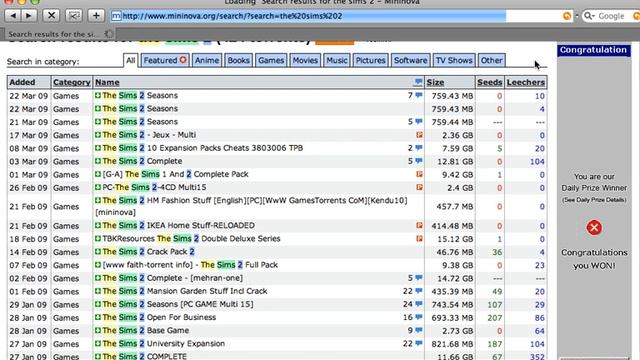Image resolution: width=640 pixels, height=360 pixels.
Task: Open 'The Sims 2 Complete - [mehran-one]' torrent link
Action: click(172, 278)
